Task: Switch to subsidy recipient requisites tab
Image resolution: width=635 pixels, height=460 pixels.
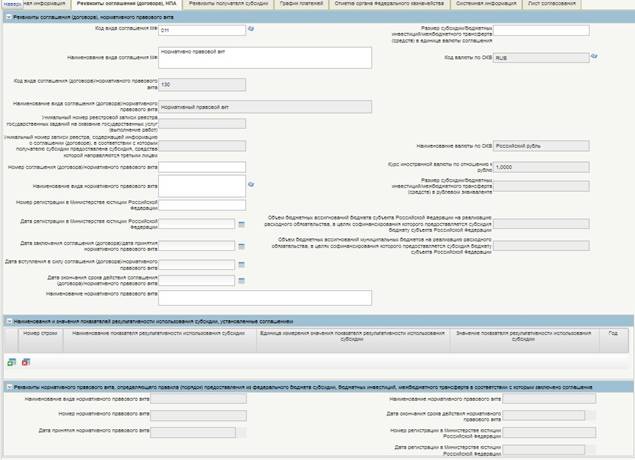Action: [228, 5]
